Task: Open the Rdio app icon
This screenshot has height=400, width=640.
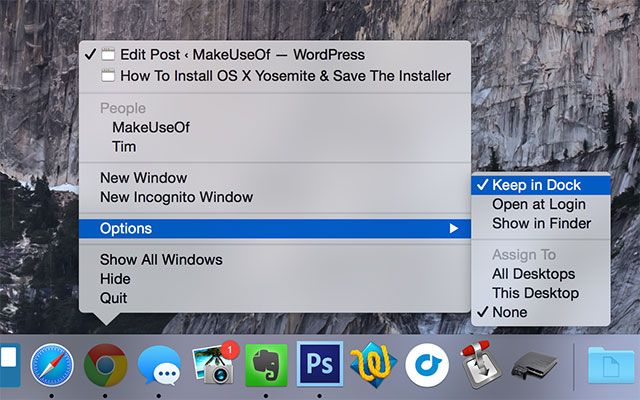Action: (x=427, y=366)
